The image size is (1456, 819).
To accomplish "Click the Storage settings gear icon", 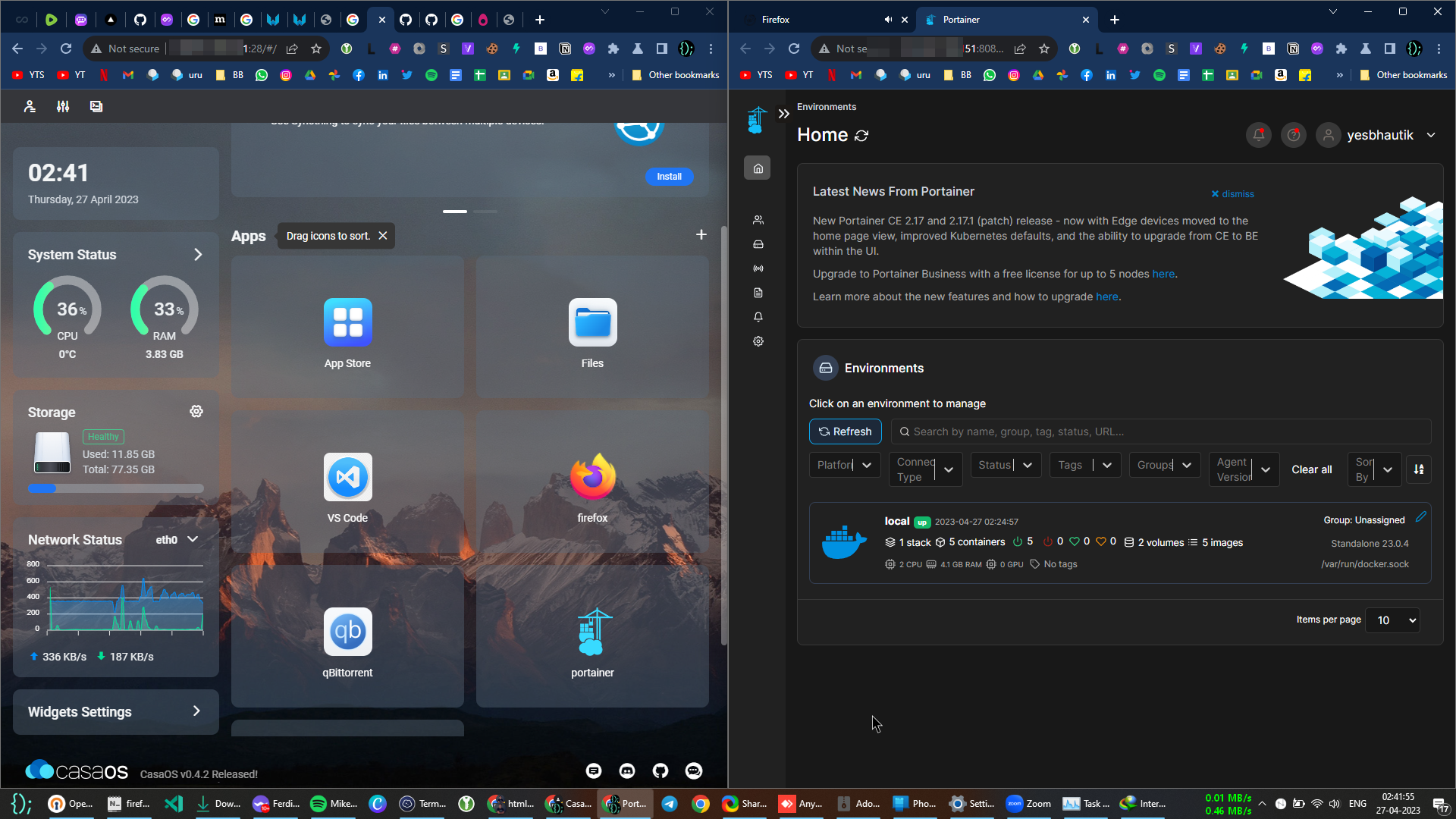I will (x=196, y=411).
